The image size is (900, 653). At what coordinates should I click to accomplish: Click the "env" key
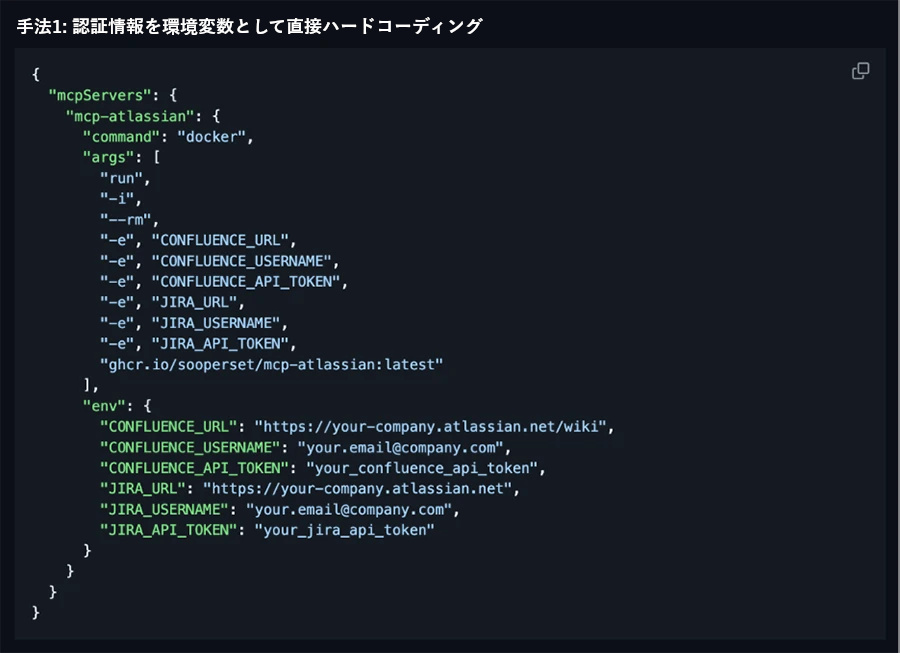[x=104, y=406]
